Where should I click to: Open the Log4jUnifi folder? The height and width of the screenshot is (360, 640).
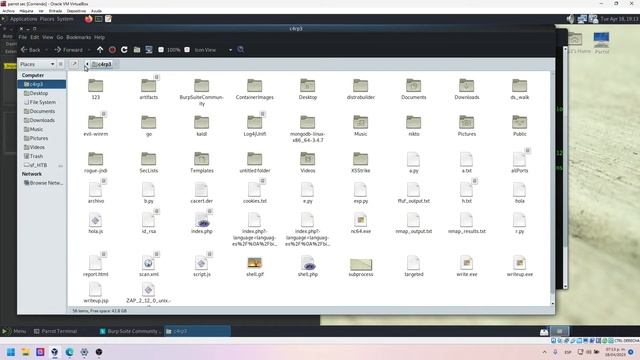pyautogui.click(x=255, y=125)
